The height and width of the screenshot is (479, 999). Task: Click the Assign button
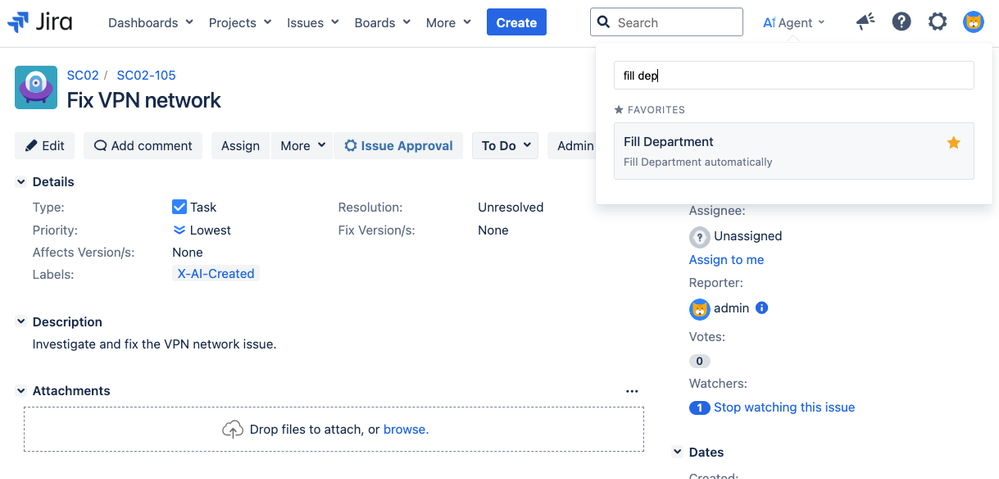[240, 146]
